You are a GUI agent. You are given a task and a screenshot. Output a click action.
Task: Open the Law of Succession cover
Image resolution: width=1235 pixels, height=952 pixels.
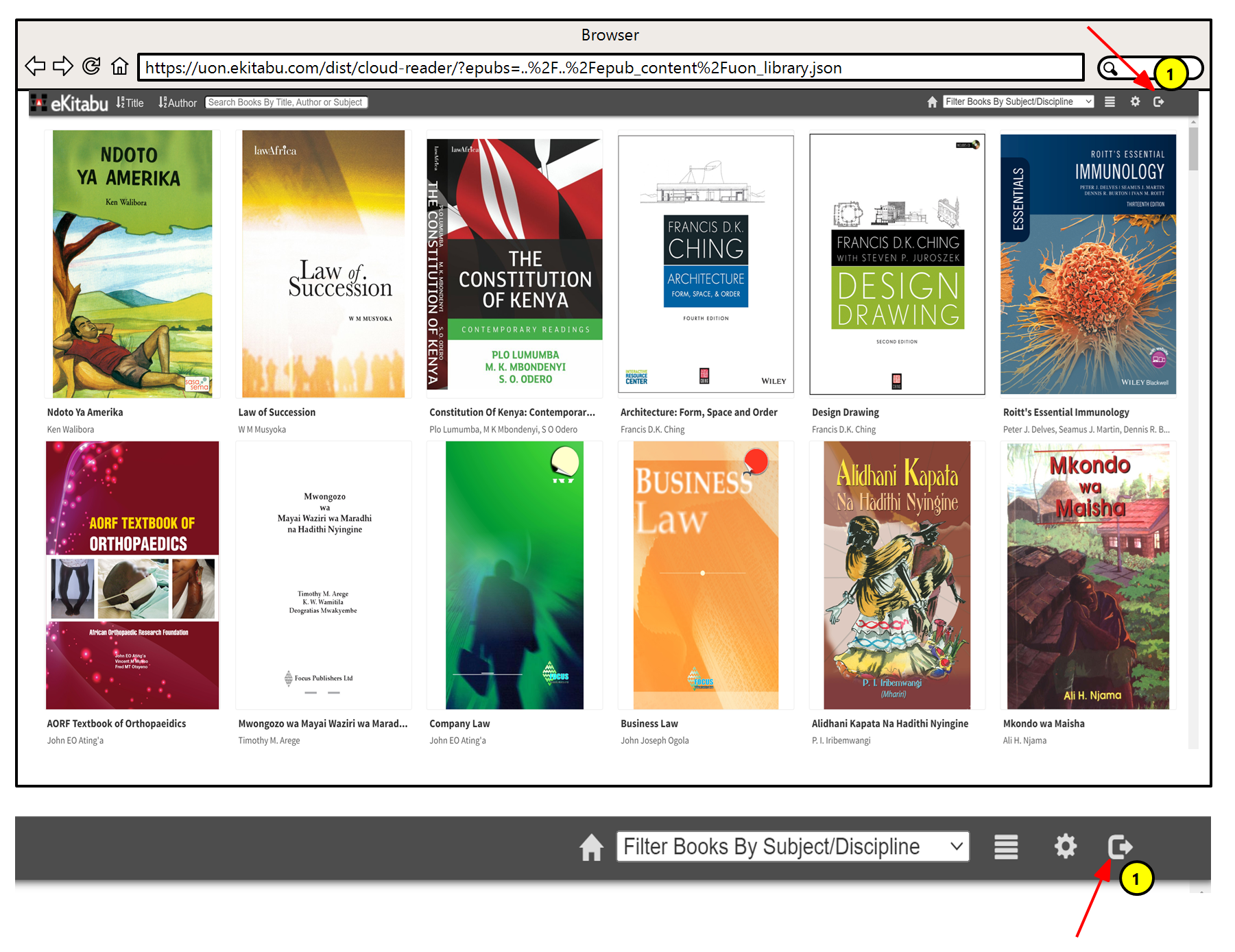(x=323, y=264)
